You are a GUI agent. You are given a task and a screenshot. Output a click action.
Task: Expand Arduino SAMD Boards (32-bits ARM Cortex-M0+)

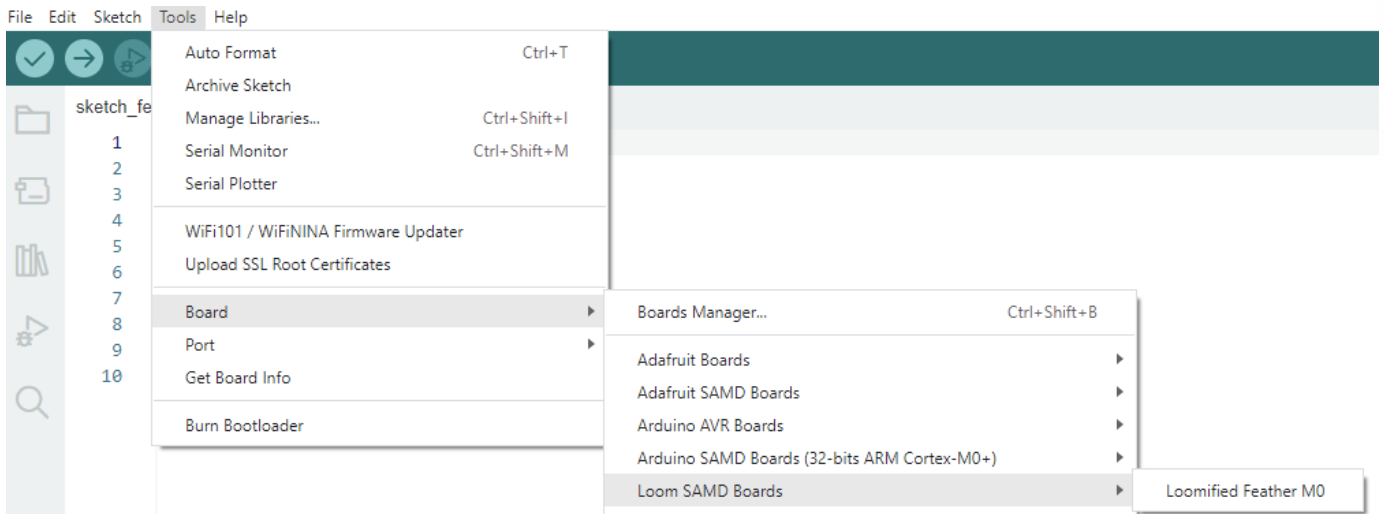coord(870,459)
